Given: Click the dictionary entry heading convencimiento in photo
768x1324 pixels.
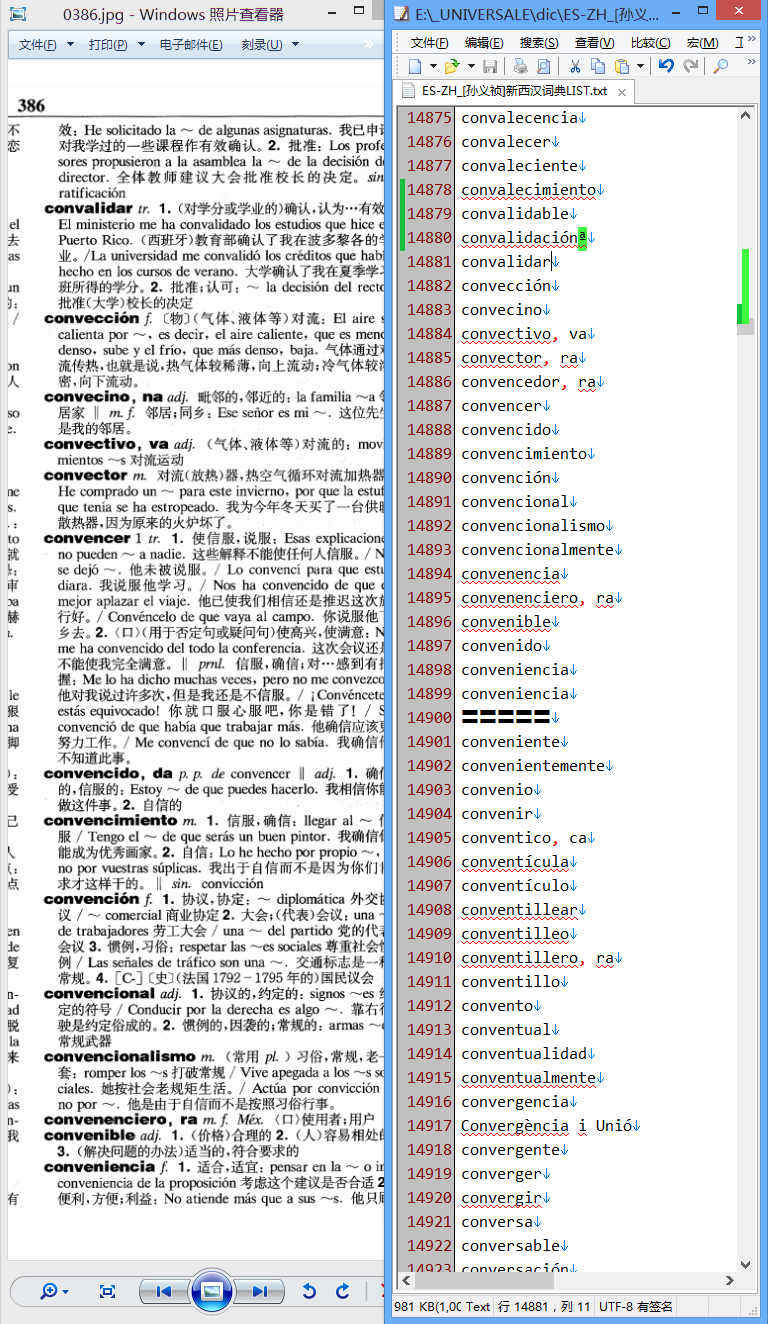Looking at the screenshot, I should click(110, 820).
